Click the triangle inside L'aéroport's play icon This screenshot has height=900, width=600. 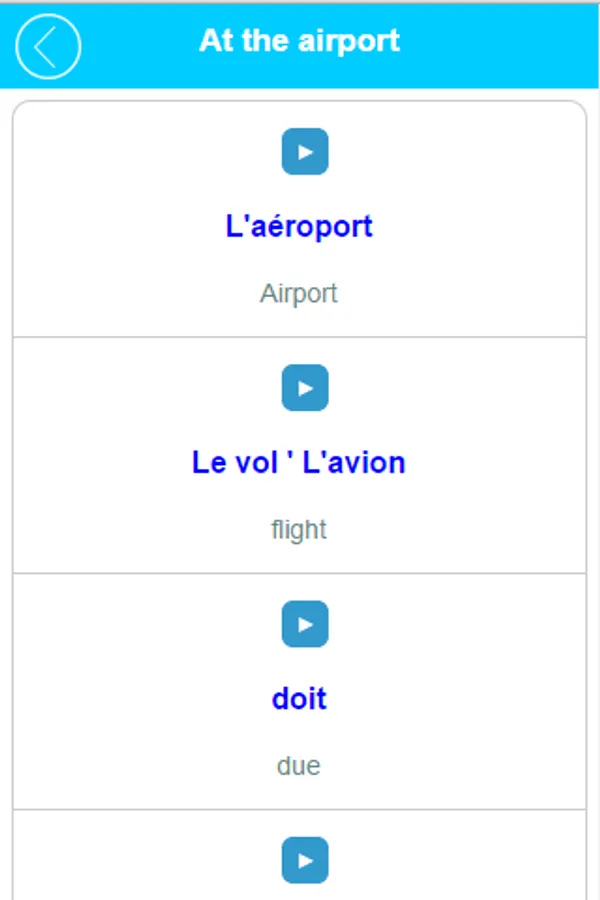pyautogui.click(x=306, y=152)
